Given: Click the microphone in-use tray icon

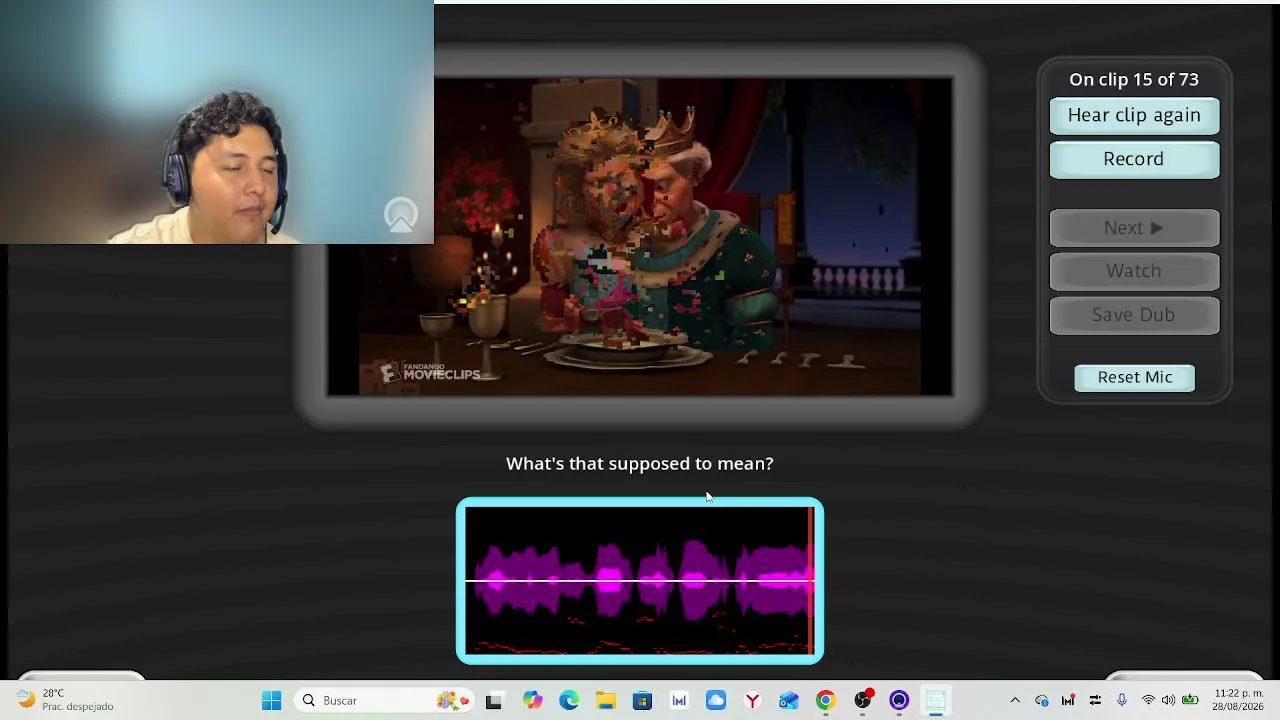Looking at the screenshot, I should tap(1122, 701).
